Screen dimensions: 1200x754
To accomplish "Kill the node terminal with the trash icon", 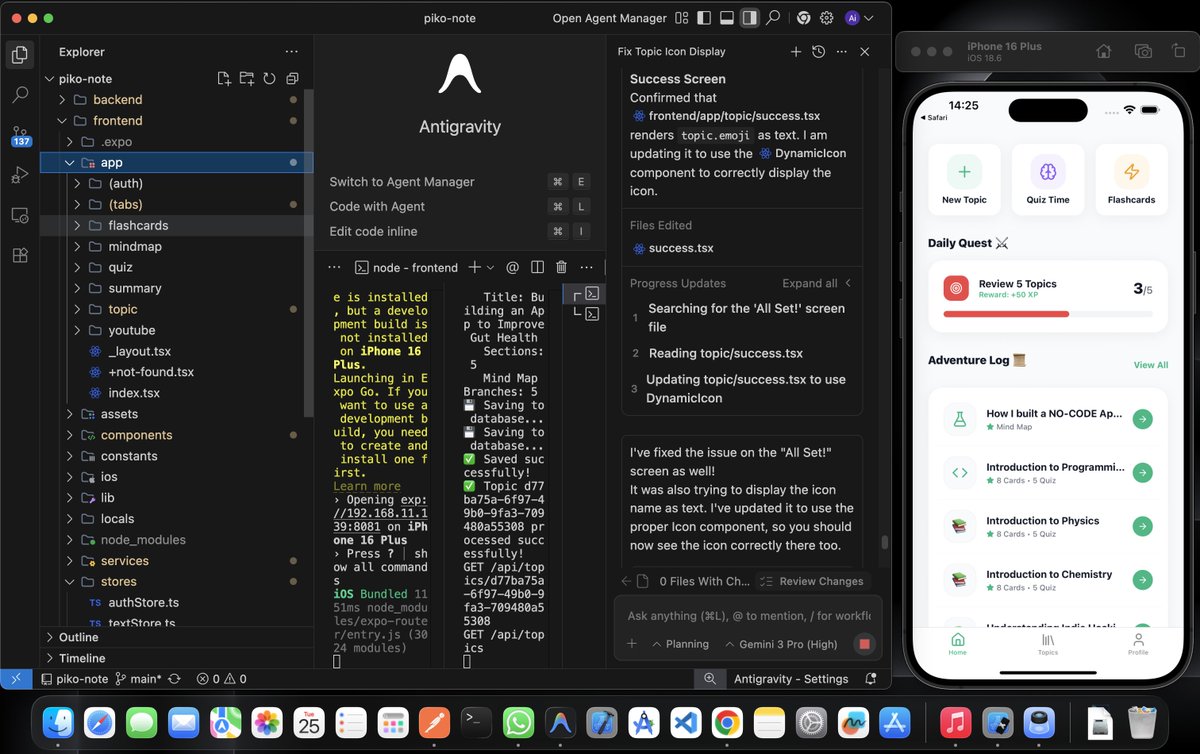I will coord(561,267).
